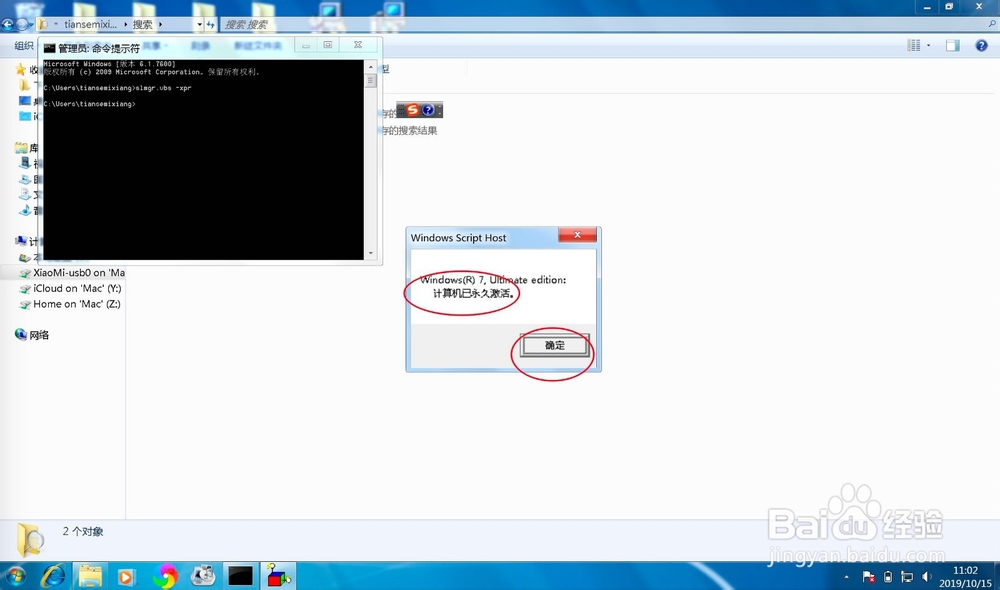Minimize the Command Prompt window

tap(306, 45)
